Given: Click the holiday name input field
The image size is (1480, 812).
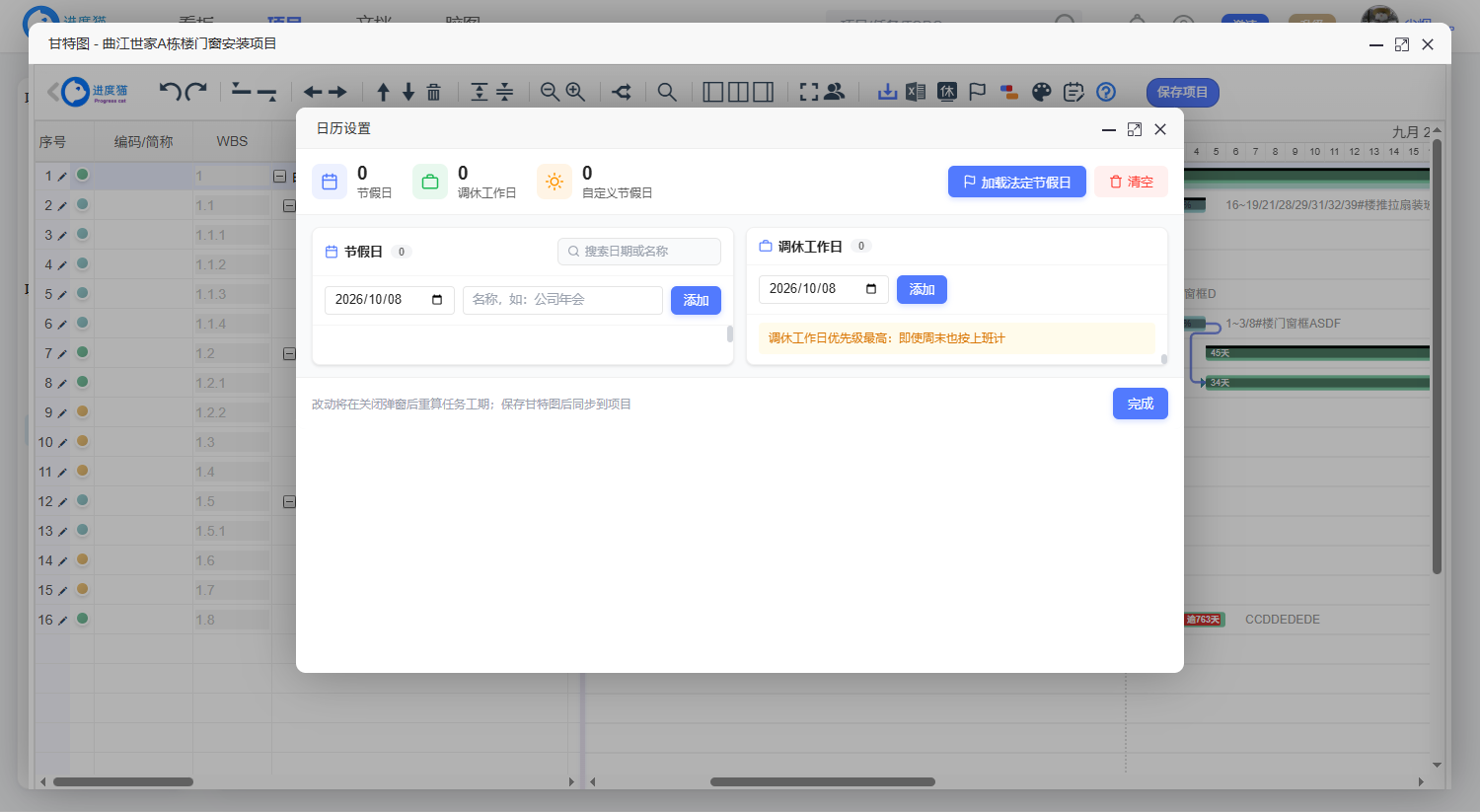Looking at the screenshot, I should [562, 300].
